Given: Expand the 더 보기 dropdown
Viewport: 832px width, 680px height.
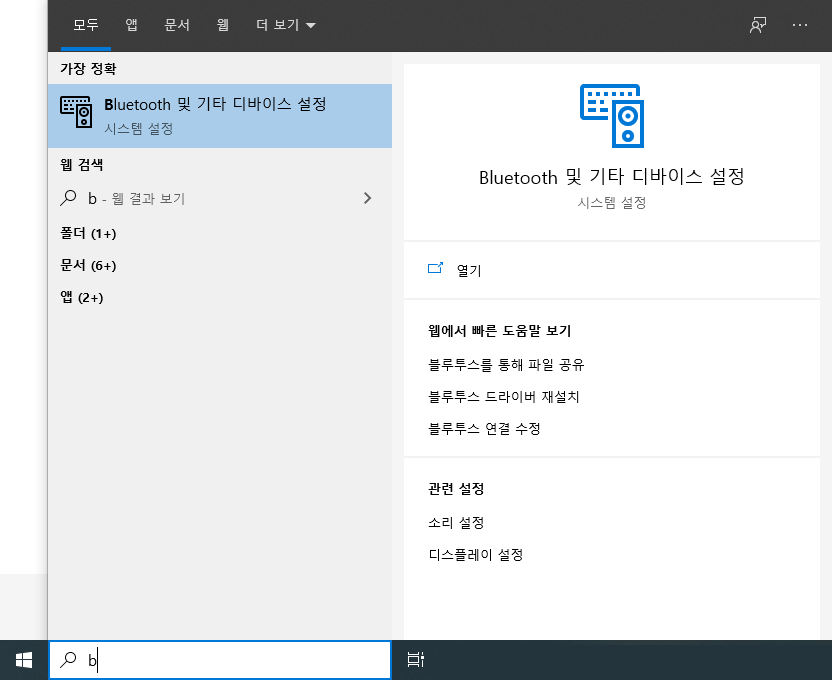Looking at the screenshot, I should (x=285, y=25).
